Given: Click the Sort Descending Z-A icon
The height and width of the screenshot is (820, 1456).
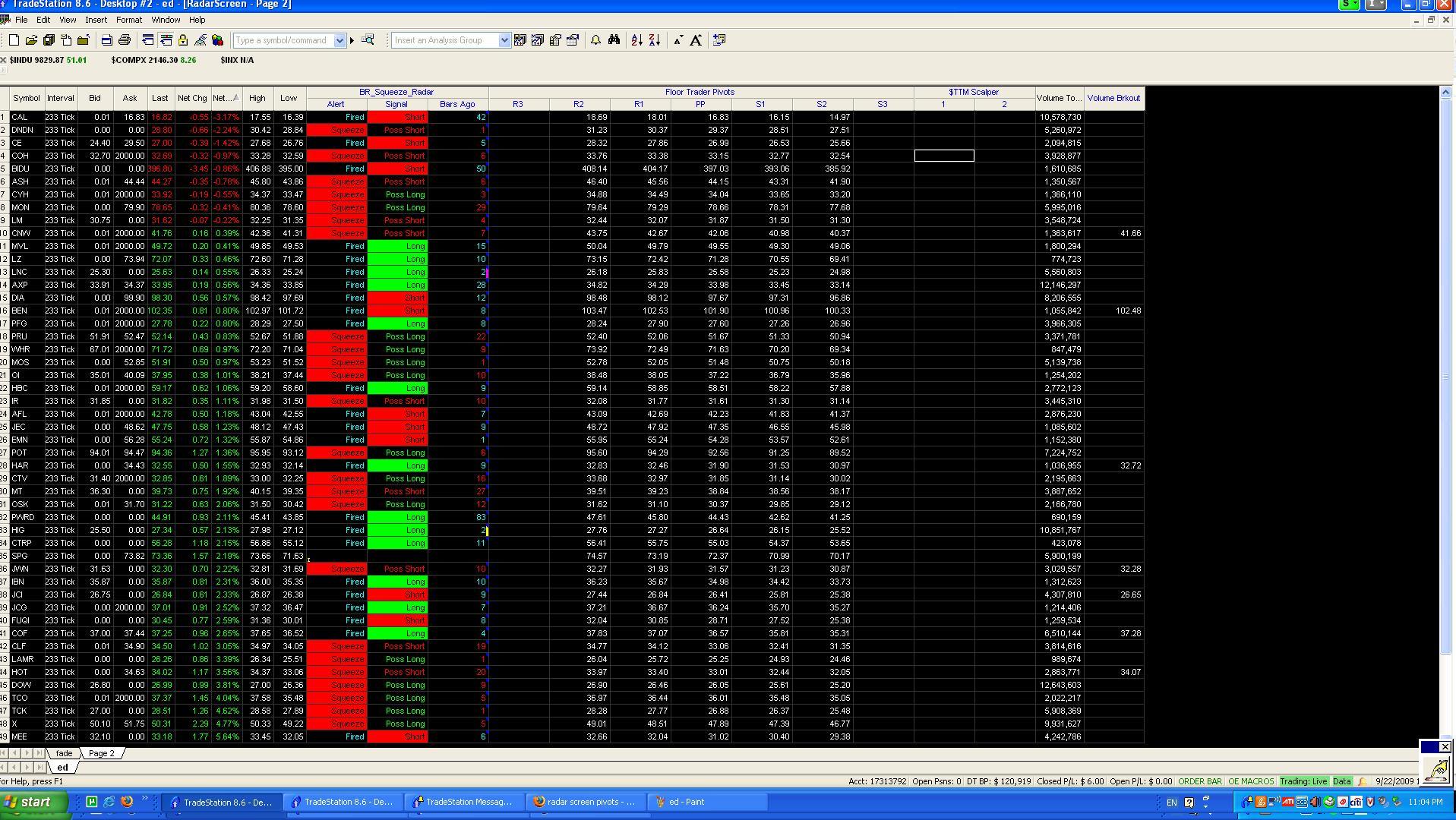Looking at the screenshot, I should coord(655,40).
